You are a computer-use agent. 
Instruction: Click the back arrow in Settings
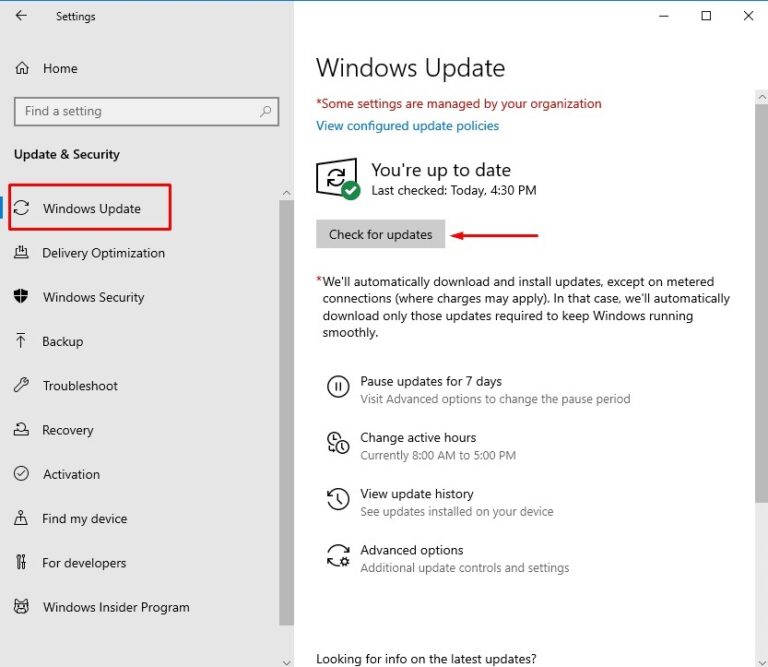click(21, 16)
